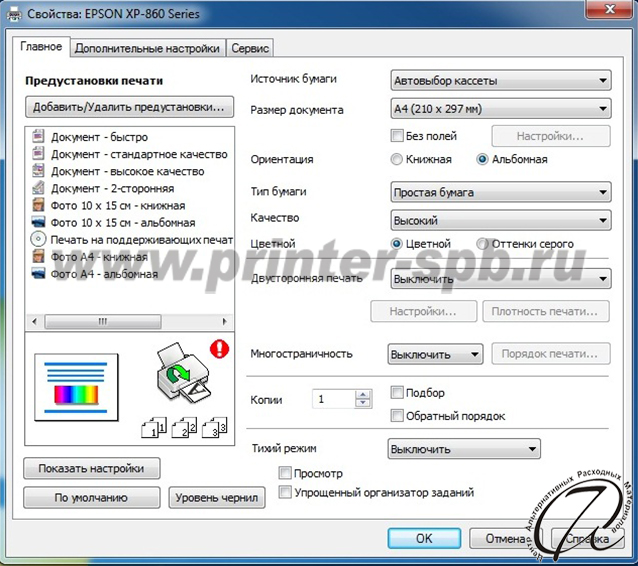638x566 pixels.
Task: Select 'Печать на поддерживающих печат' preset text
Action: click(x=142, y=240)
